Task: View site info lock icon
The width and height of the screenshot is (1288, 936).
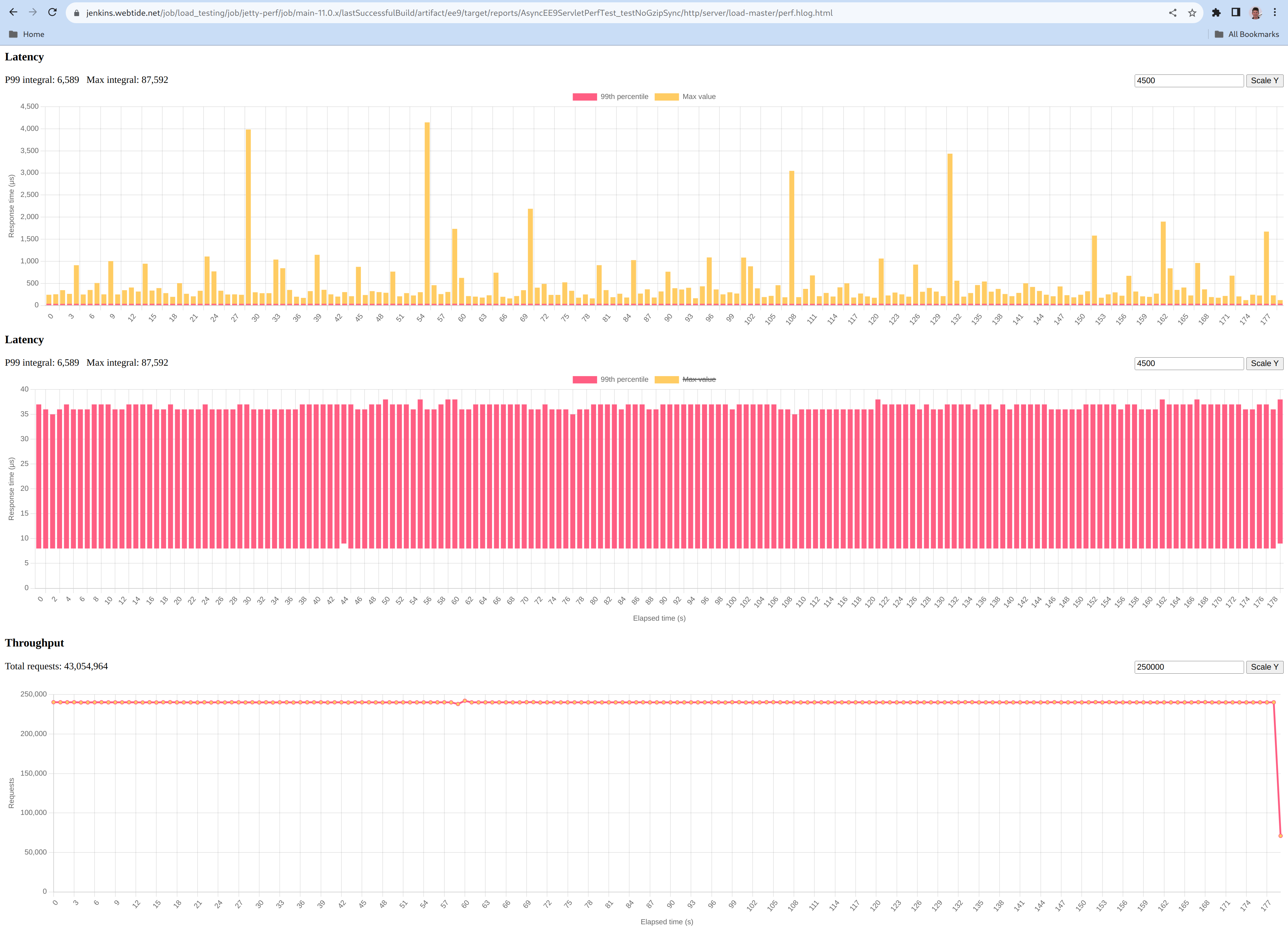Action: [77, 12]
